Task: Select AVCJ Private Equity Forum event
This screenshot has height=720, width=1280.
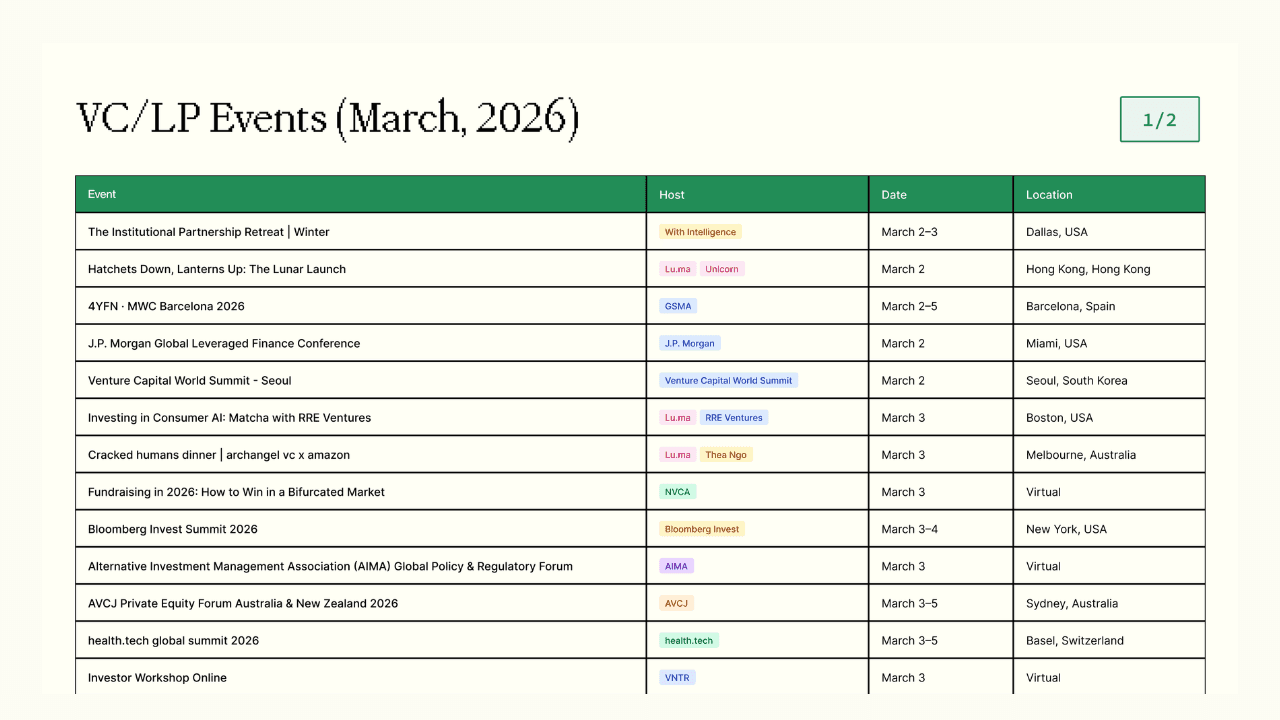Action: (x=243, y=603)
